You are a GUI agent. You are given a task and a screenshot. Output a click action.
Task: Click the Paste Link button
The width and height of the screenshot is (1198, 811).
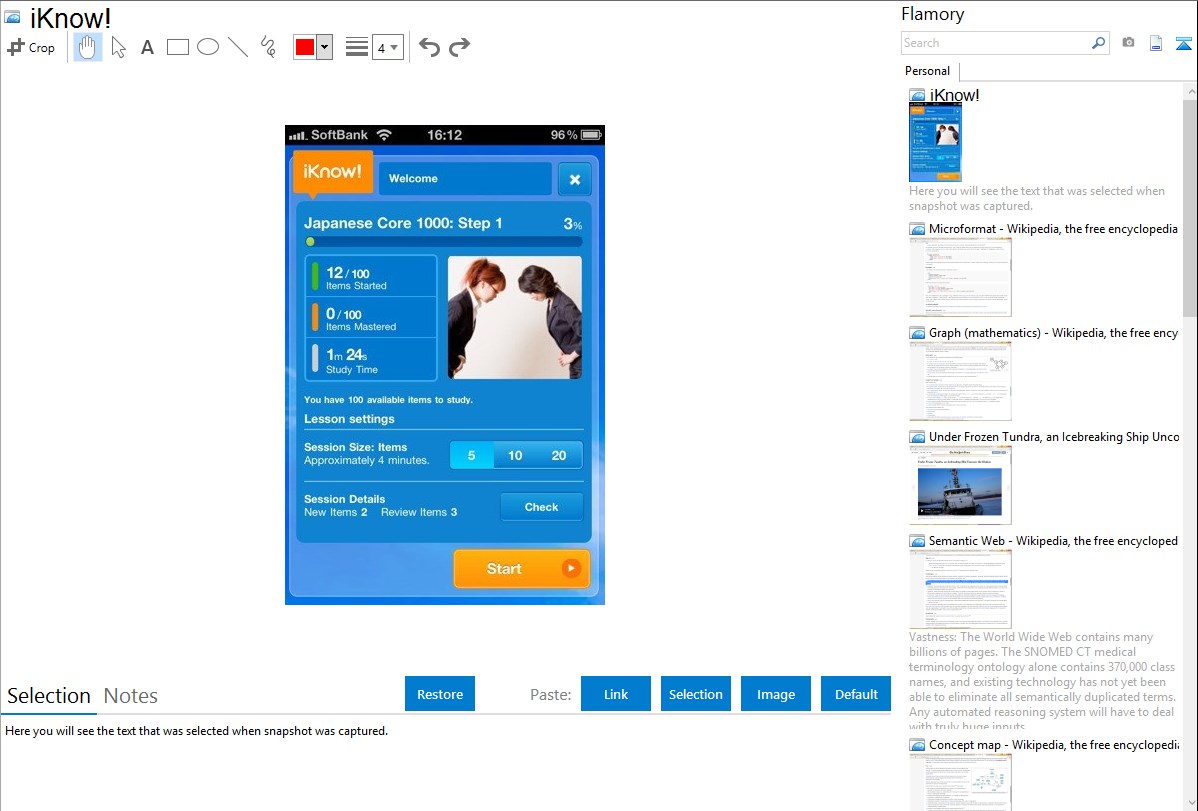point(616,694)
